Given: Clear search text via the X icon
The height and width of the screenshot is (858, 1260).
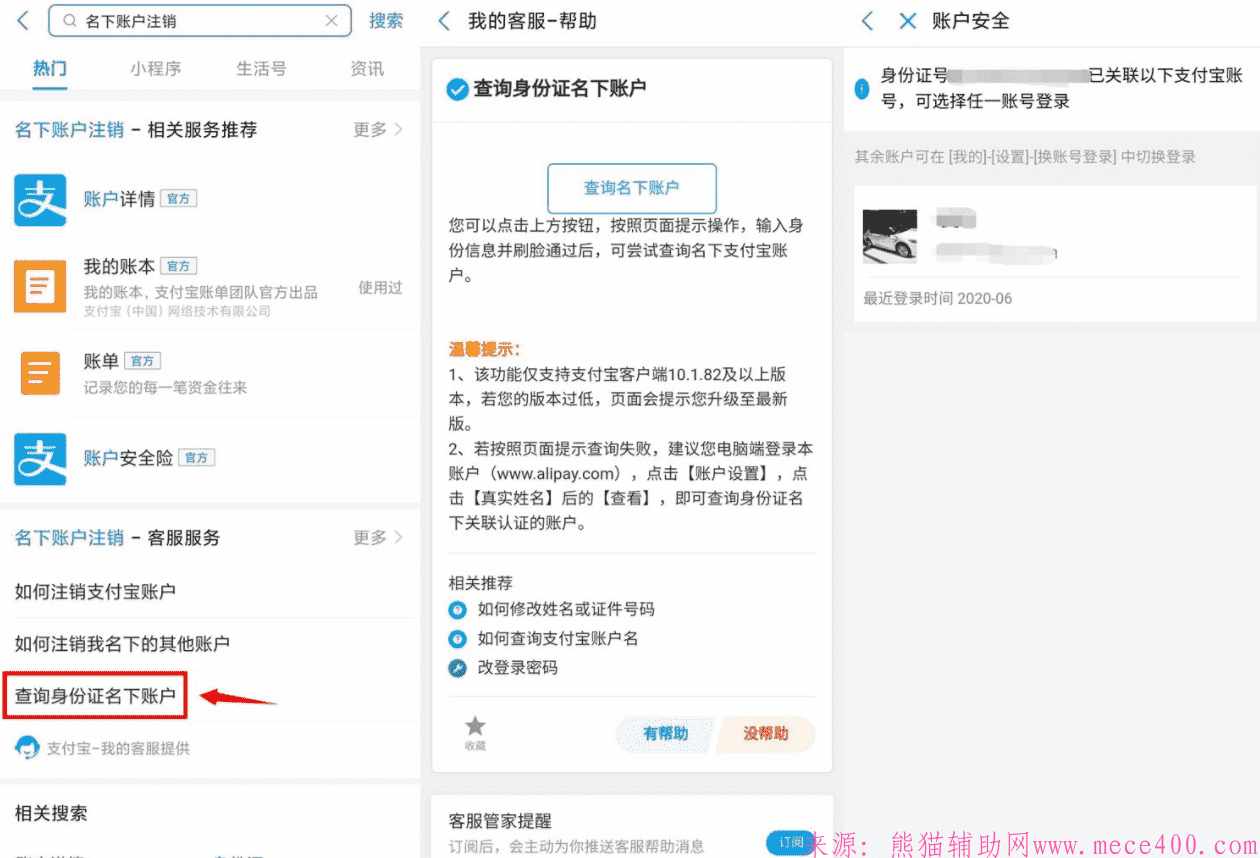Looking at the screenshot, I should pos(333,20).
